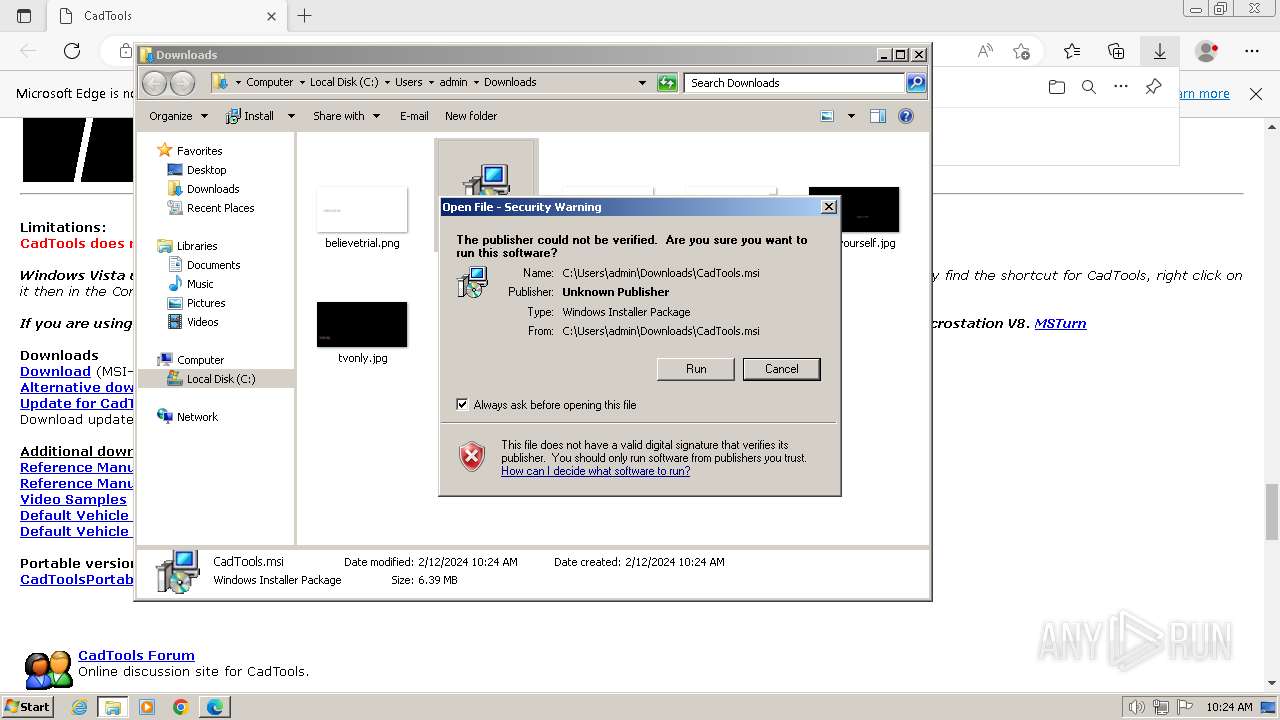Image resolution: width=1280 pixels, height=720 pixels.
Task: Click the Explorer back arrow button
Action: (x=154, y=83)
